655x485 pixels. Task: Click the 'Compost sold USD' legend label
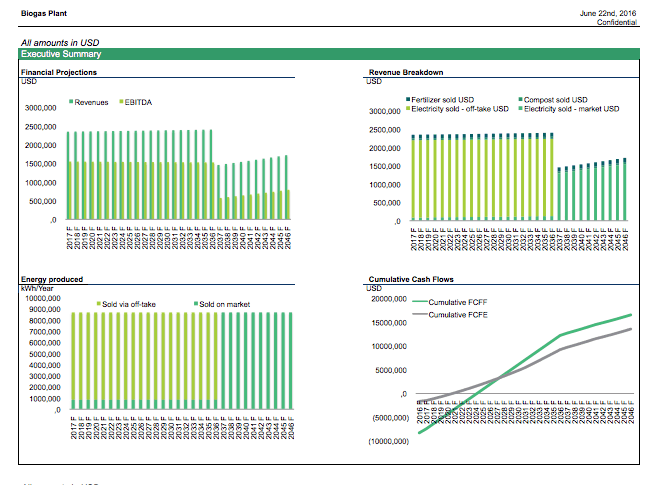[556, 100]
